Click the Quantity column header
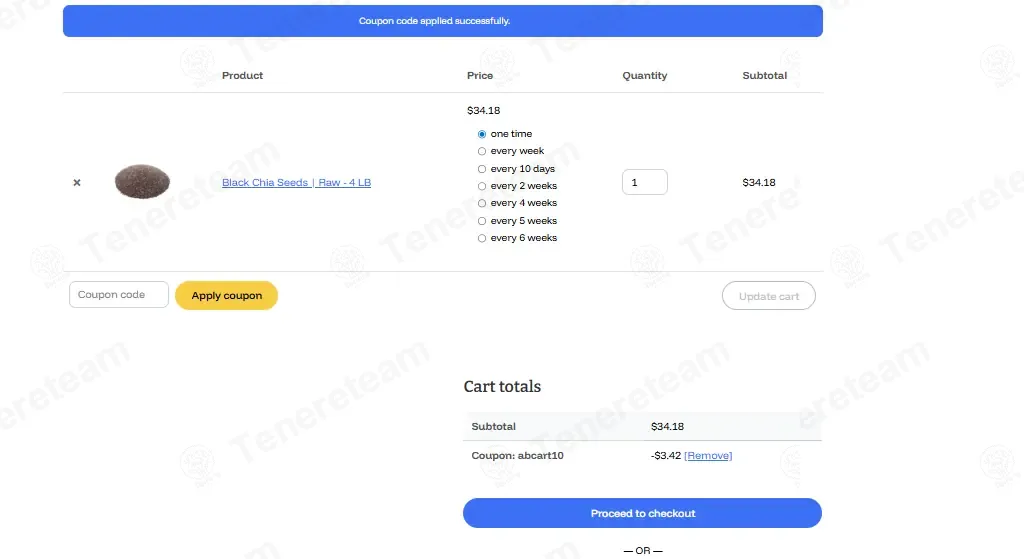 [645, 76]
